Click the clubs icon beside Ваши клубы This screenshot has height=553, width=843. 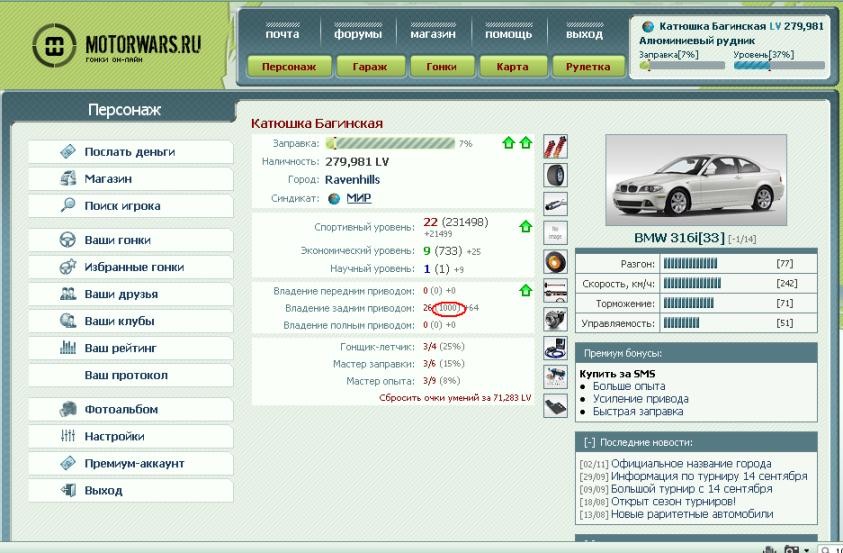pyautogui.click(x=68, y=321)
